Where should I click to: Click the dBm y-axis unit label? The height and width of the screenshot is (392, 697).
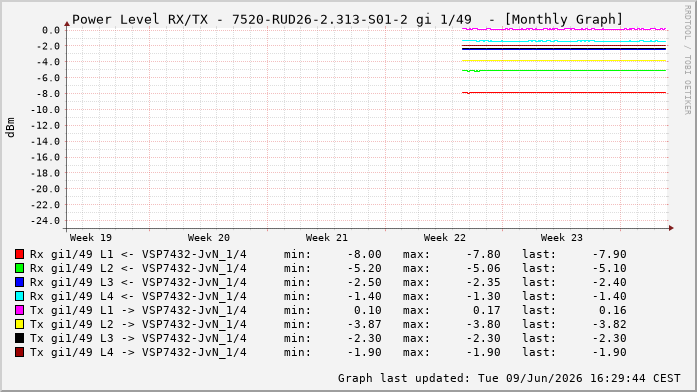10,128
